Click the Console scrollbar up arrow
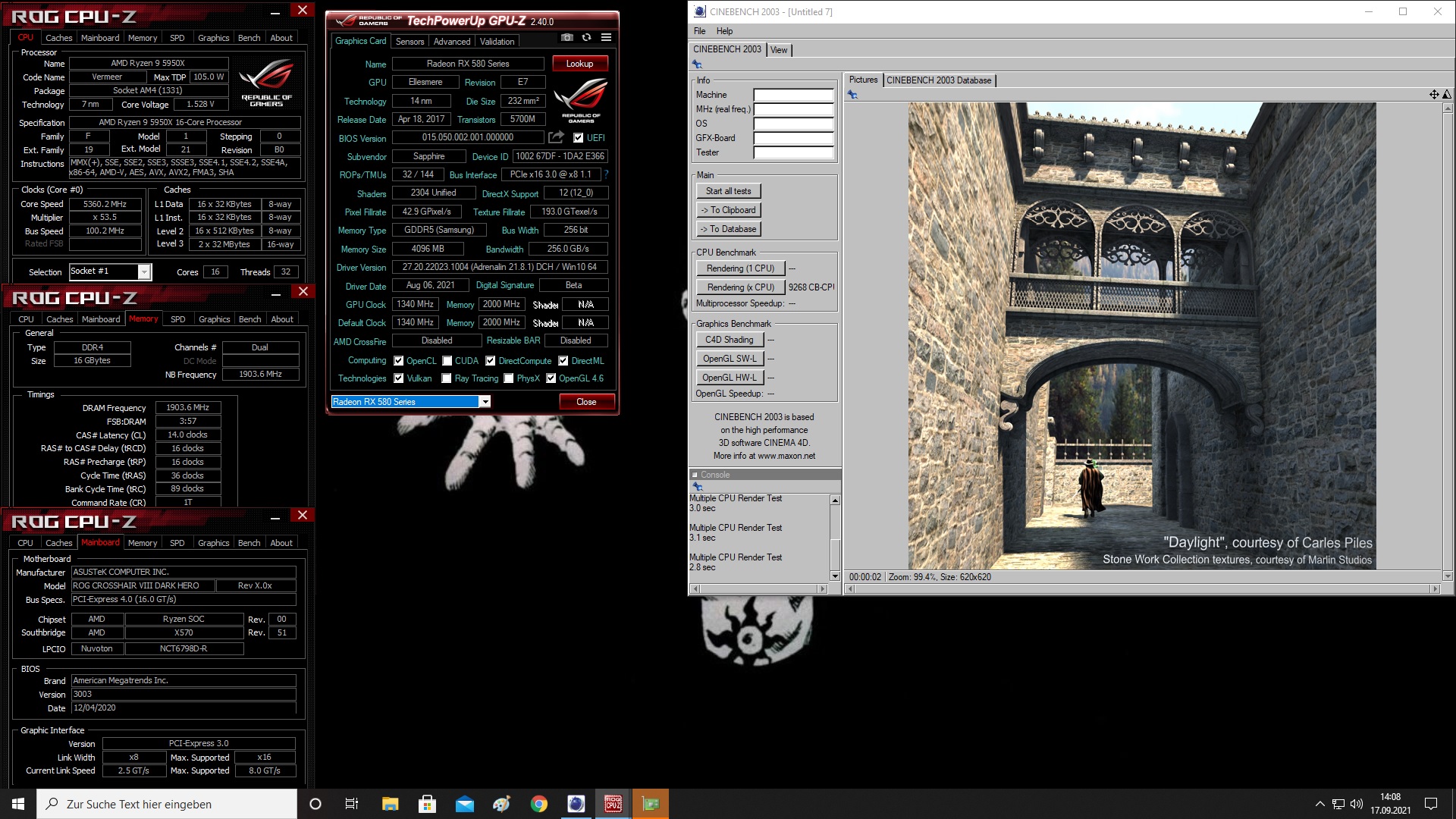 click(x=835, y=500)
